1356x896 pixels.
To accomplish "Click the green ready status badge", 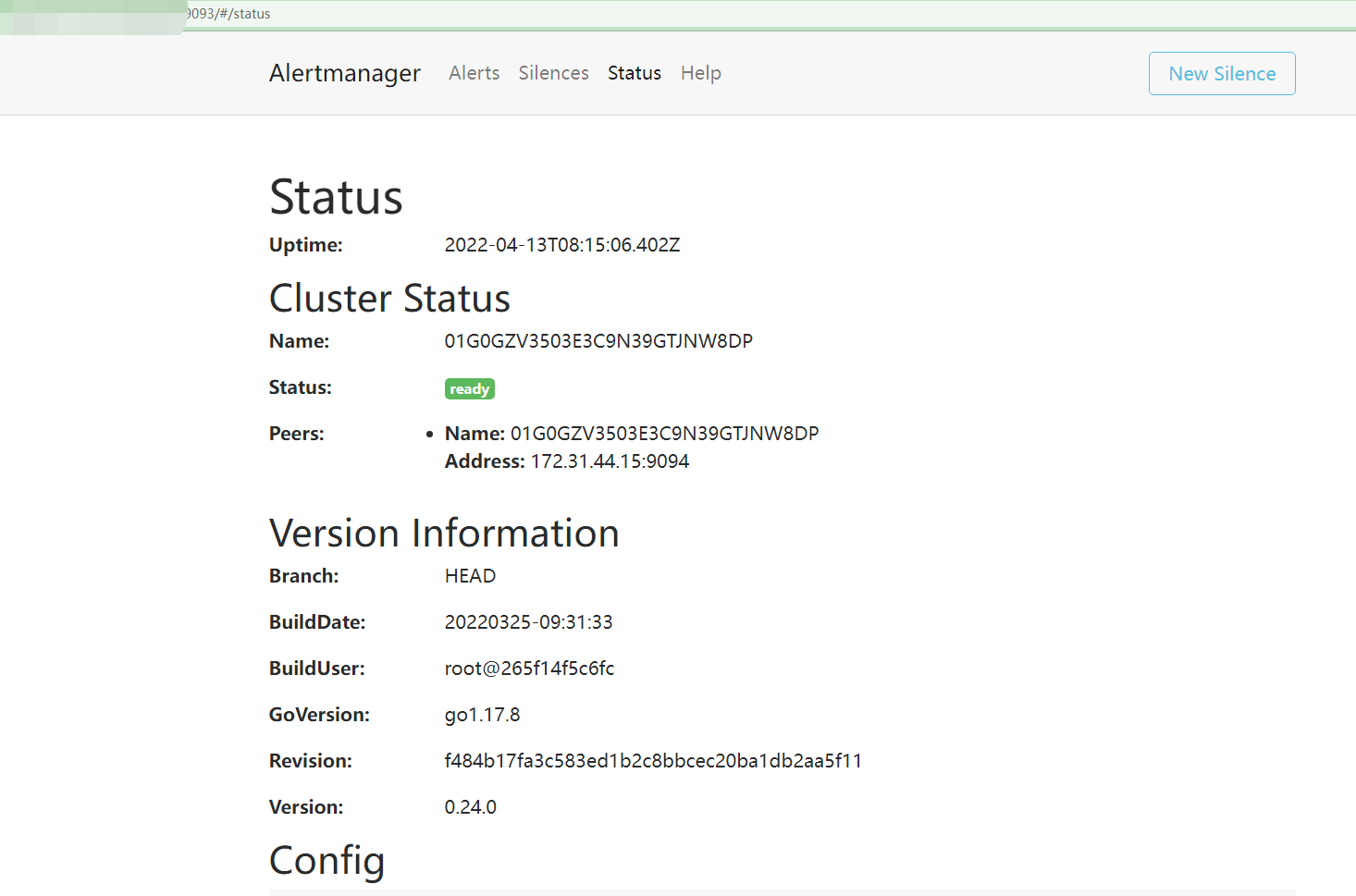I will coord(469,388).
